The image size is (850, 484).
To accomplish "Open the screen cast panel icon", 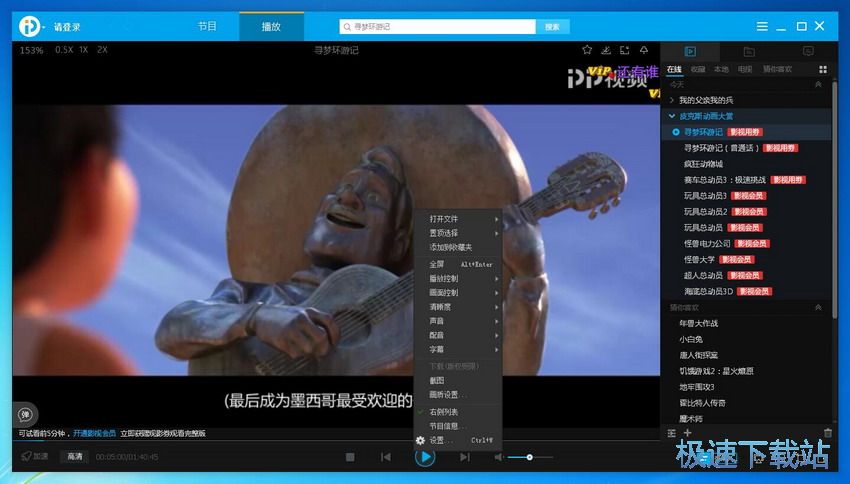I will tap(808, 51).
